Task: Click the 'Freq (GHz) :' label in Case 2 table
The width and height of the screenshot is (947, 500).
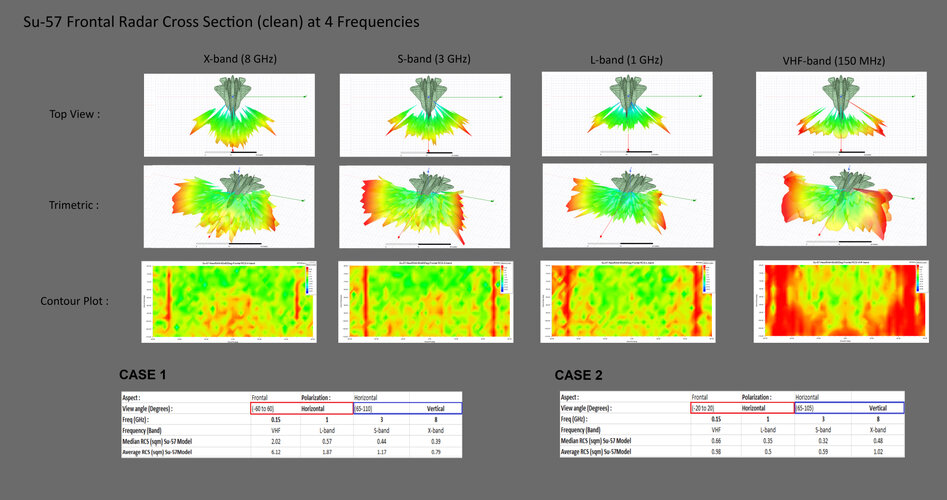Action: 575,419
